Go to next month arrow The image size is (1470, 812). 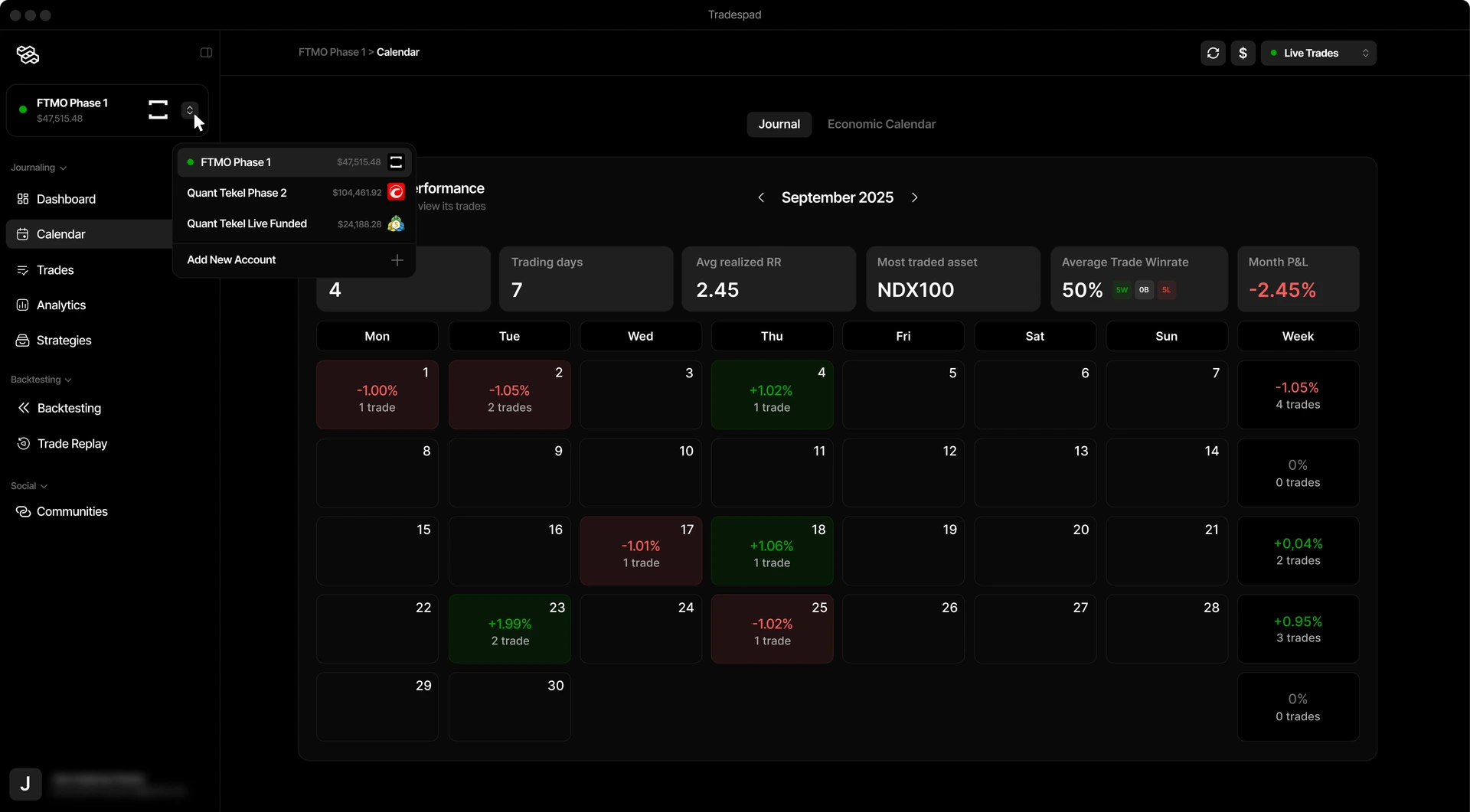pyautogui.click(x=914, y=197)
